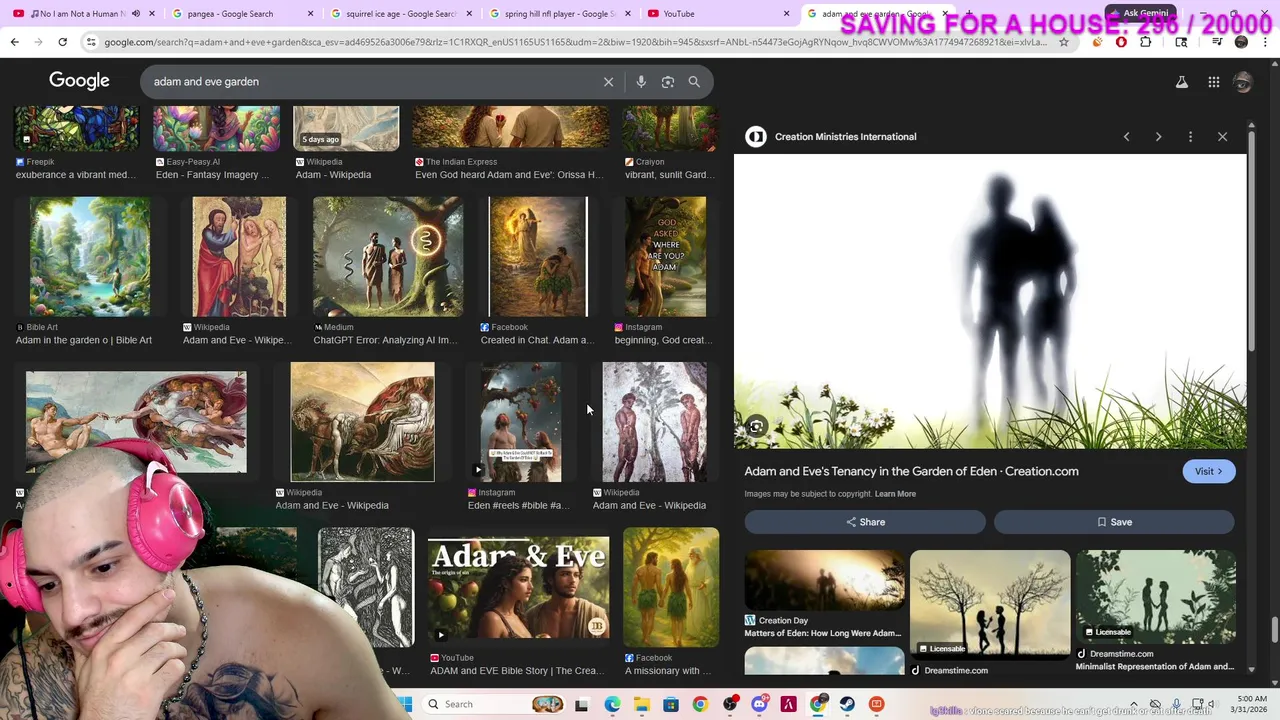Open 'Eden - Fantasy Imagery' Easy-Peasy.AI result

point(212,175)
